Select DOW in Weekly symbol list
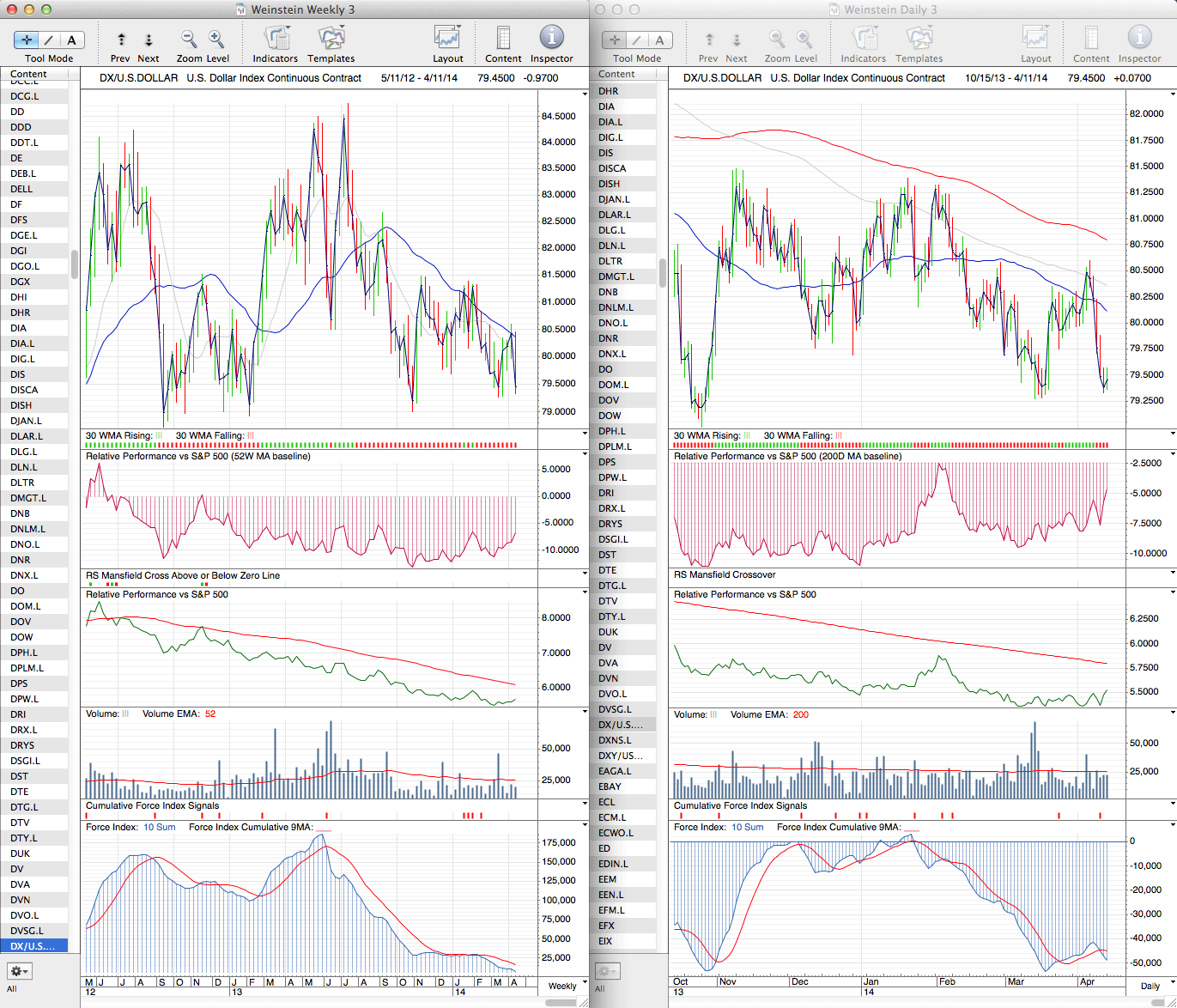The width and height of the screenshot is (1177, 1008). 22,637
